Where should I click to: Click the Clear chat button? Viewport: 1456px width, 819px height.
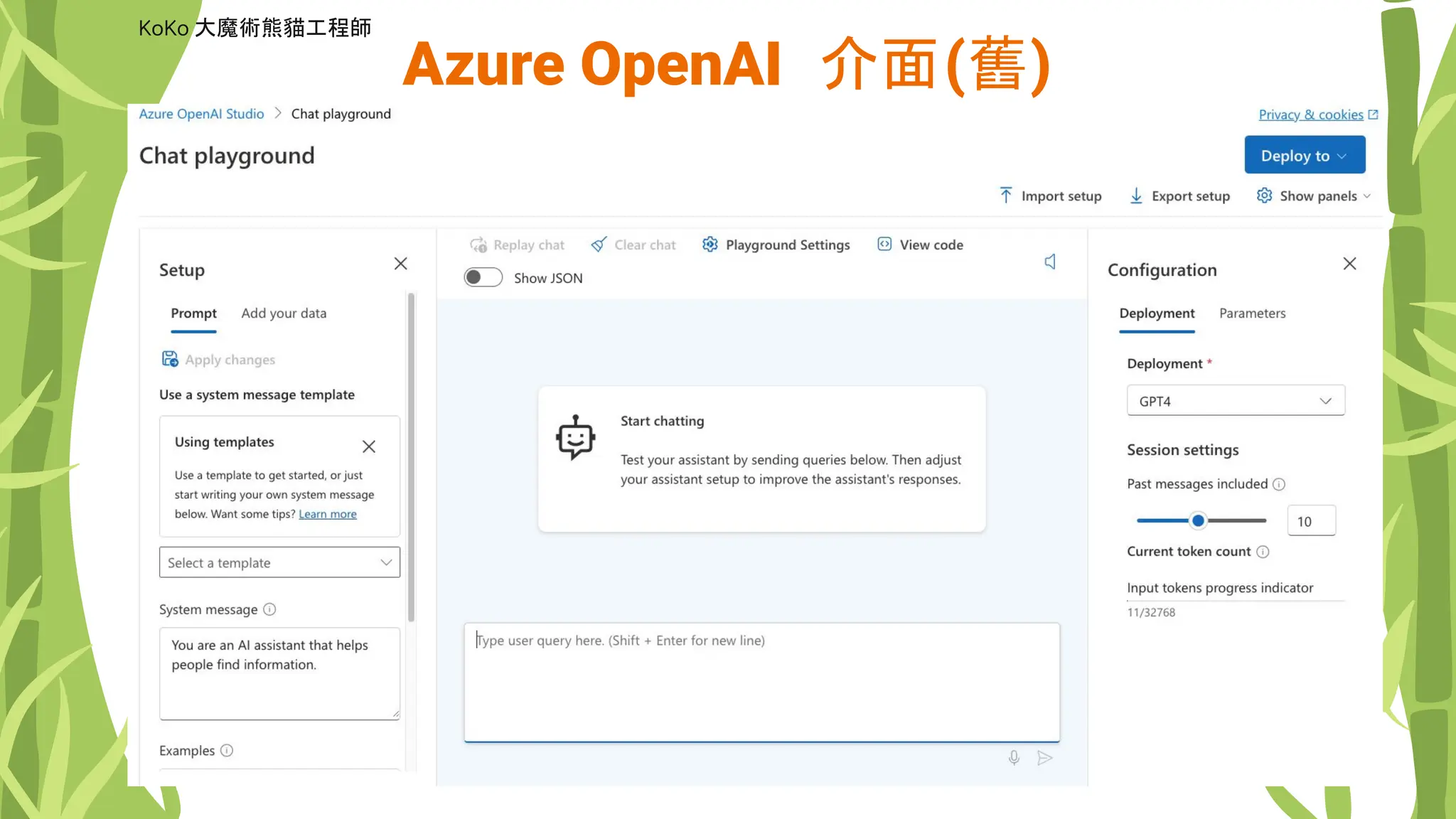[x=633, y=245]
